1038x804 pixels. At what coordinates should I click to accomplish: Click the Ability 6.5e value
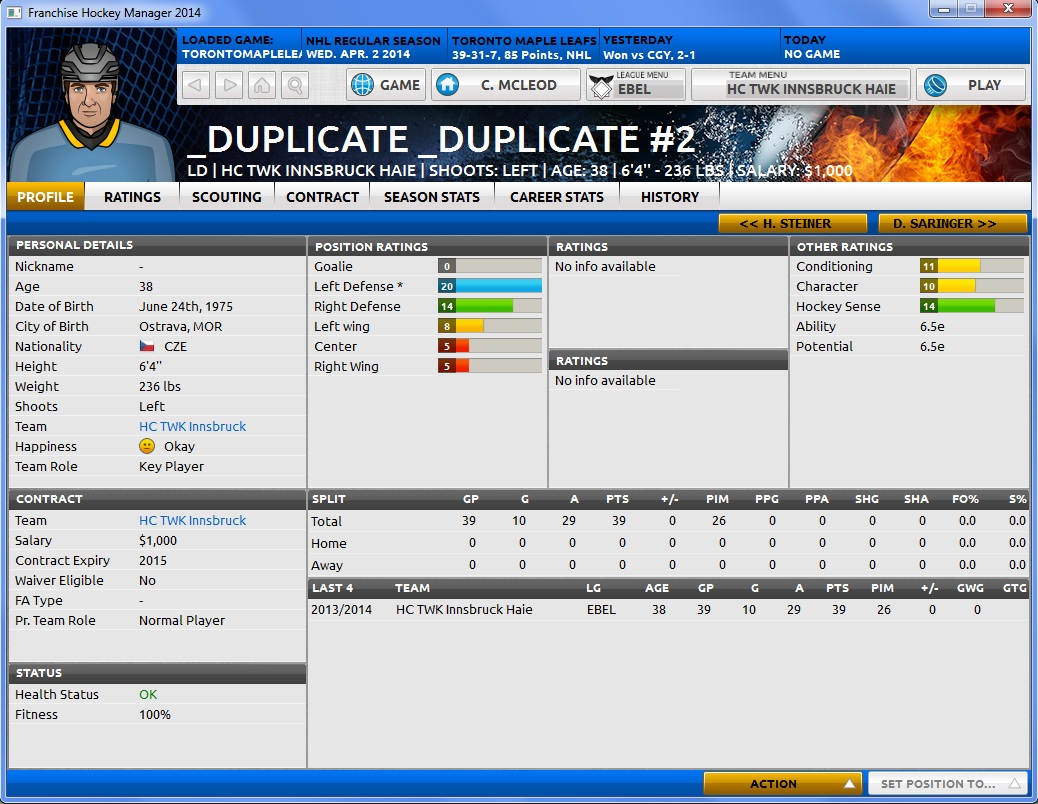(932, 326)
